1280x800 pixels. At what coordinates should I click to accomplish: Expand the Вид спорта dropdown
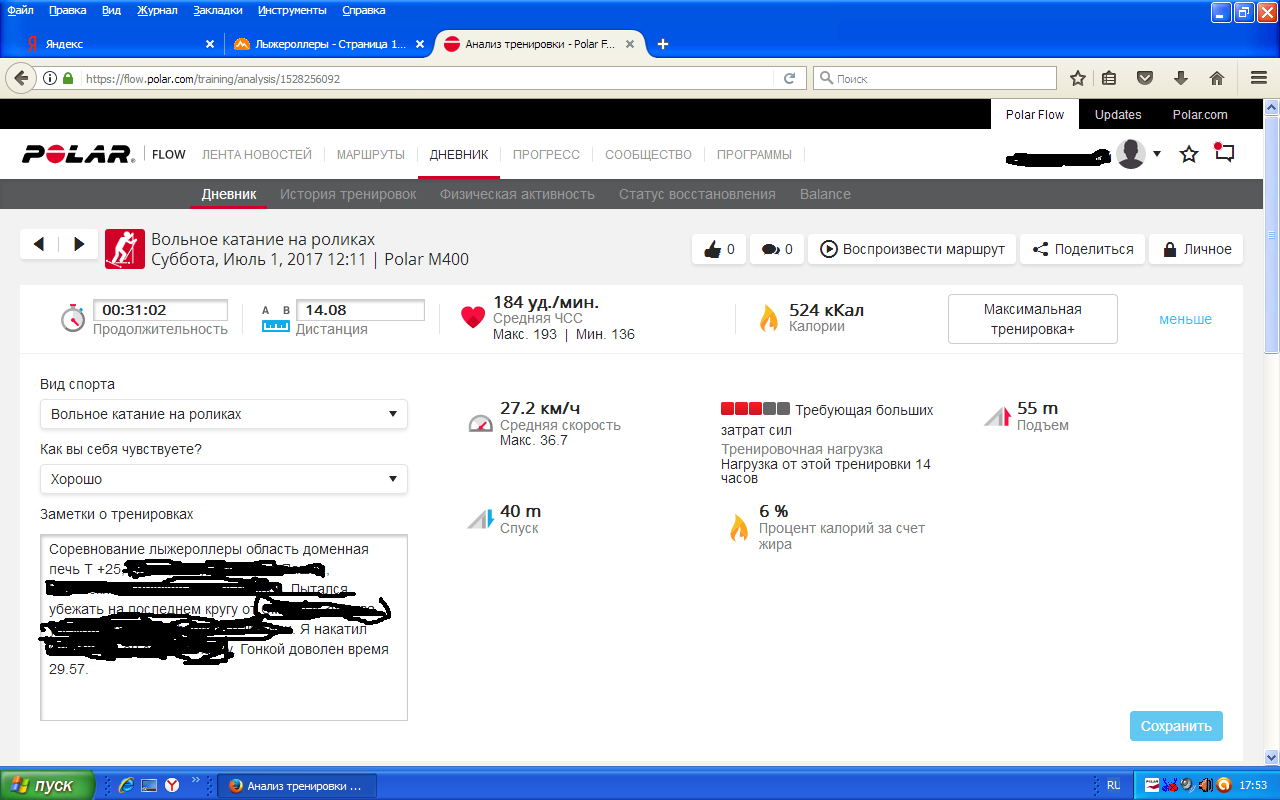coord(224,414)
